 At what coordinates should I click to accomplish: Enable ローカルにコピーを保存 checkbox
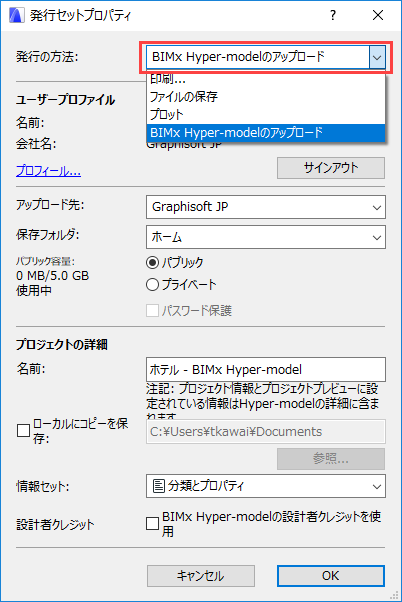(x=23, y=430)
